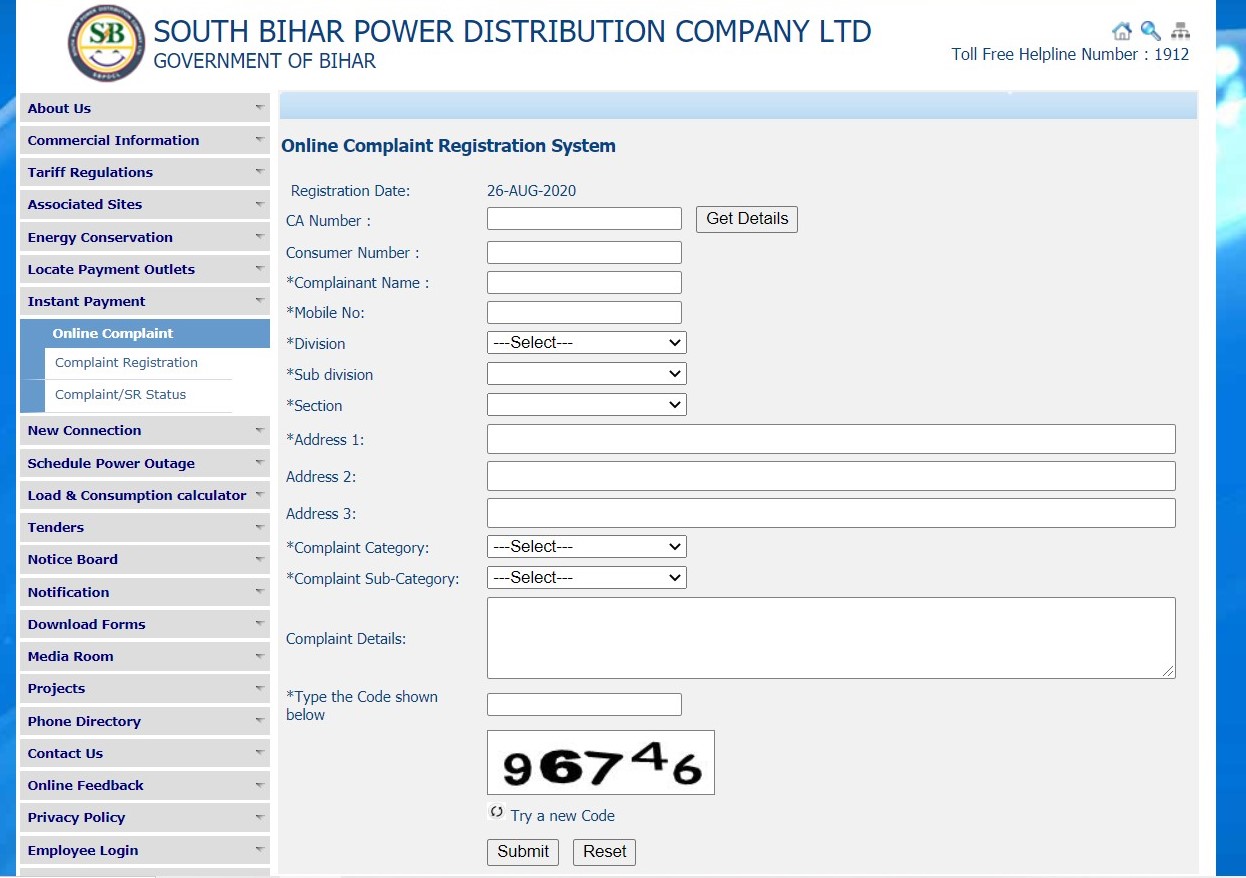Click the Submit button
Screen dimensions: 1246x878
point(523,852)
